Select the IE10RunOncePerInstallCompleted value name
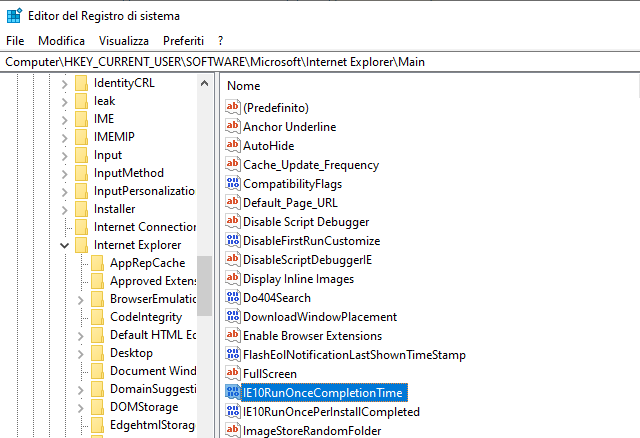The width and height of the screenshot is (640, 438). coord(331,412)
